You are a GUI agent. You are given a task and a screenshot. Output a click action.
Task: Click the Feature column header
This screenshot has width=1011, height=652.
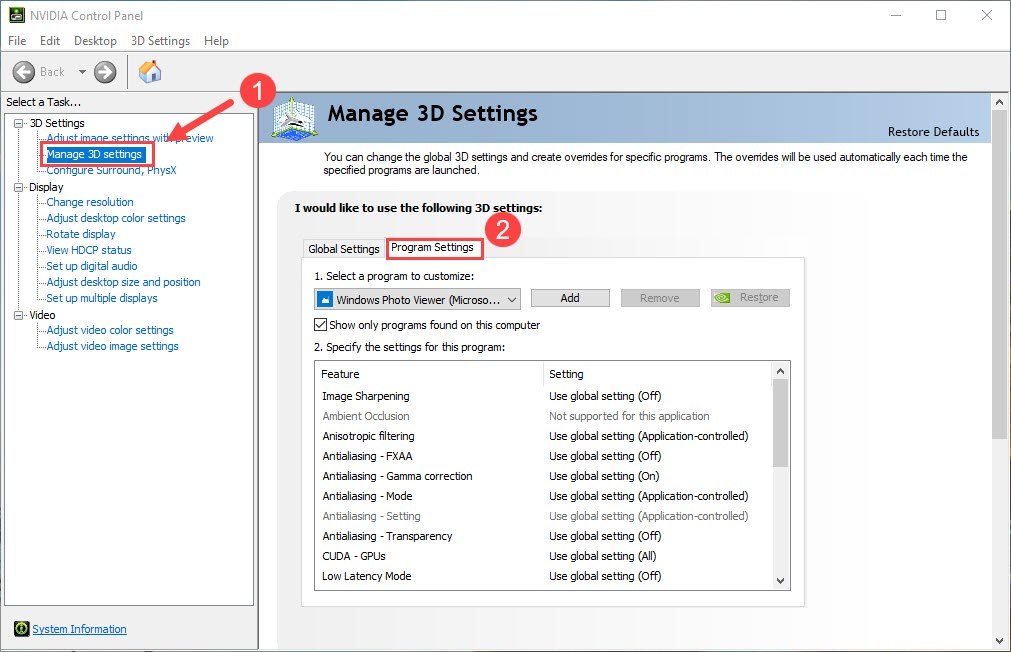click(x=429, y=374)
